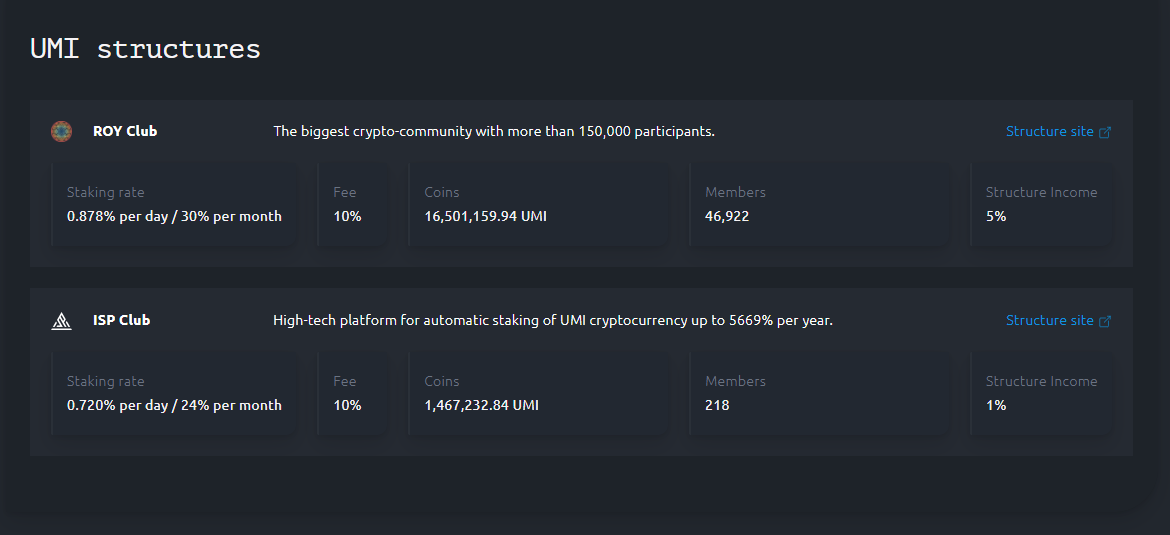Click ISP Club's 10% Fee card
The height and width of the screenshot is (535, 1170).
tap(352, 394)
